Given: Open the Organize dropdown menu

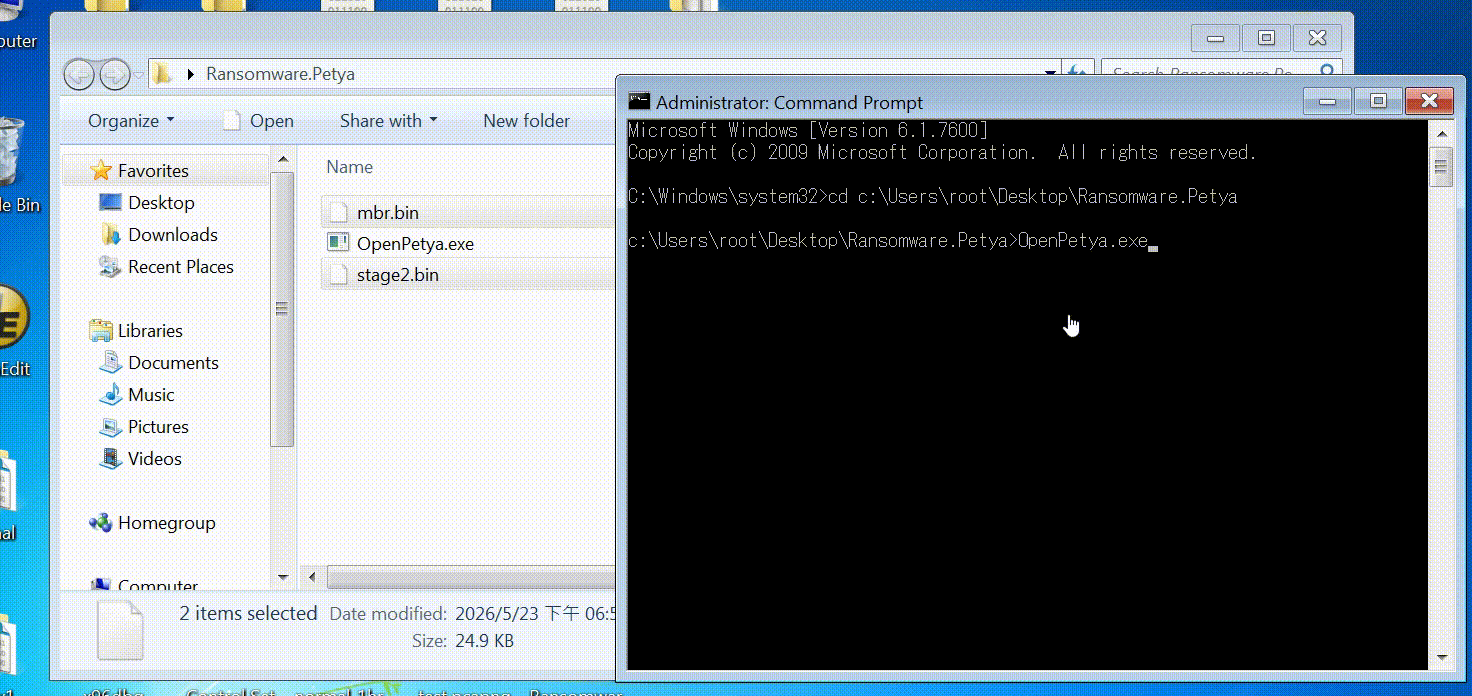Looking at the screenshot, I should click(x=131, y=121).
